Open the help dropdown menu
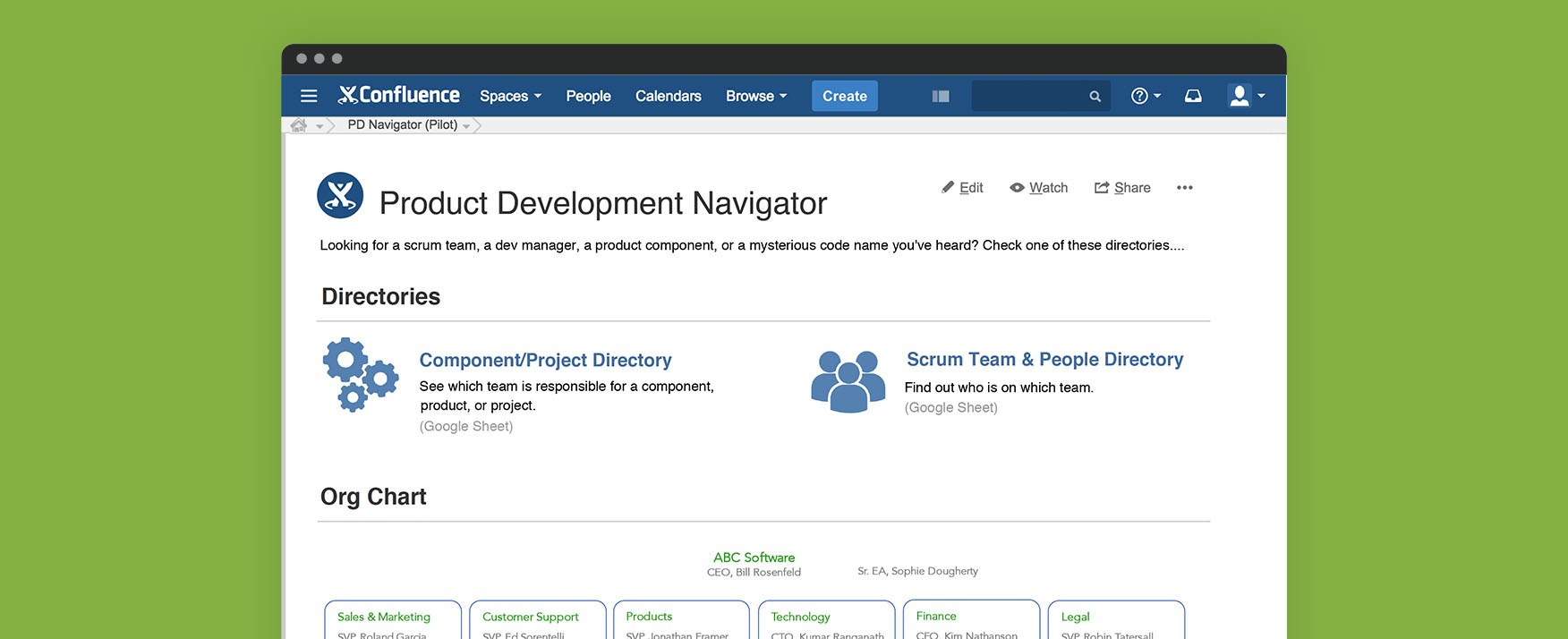This screenshot has width=1568, height=639. [x=1146, y=96]
